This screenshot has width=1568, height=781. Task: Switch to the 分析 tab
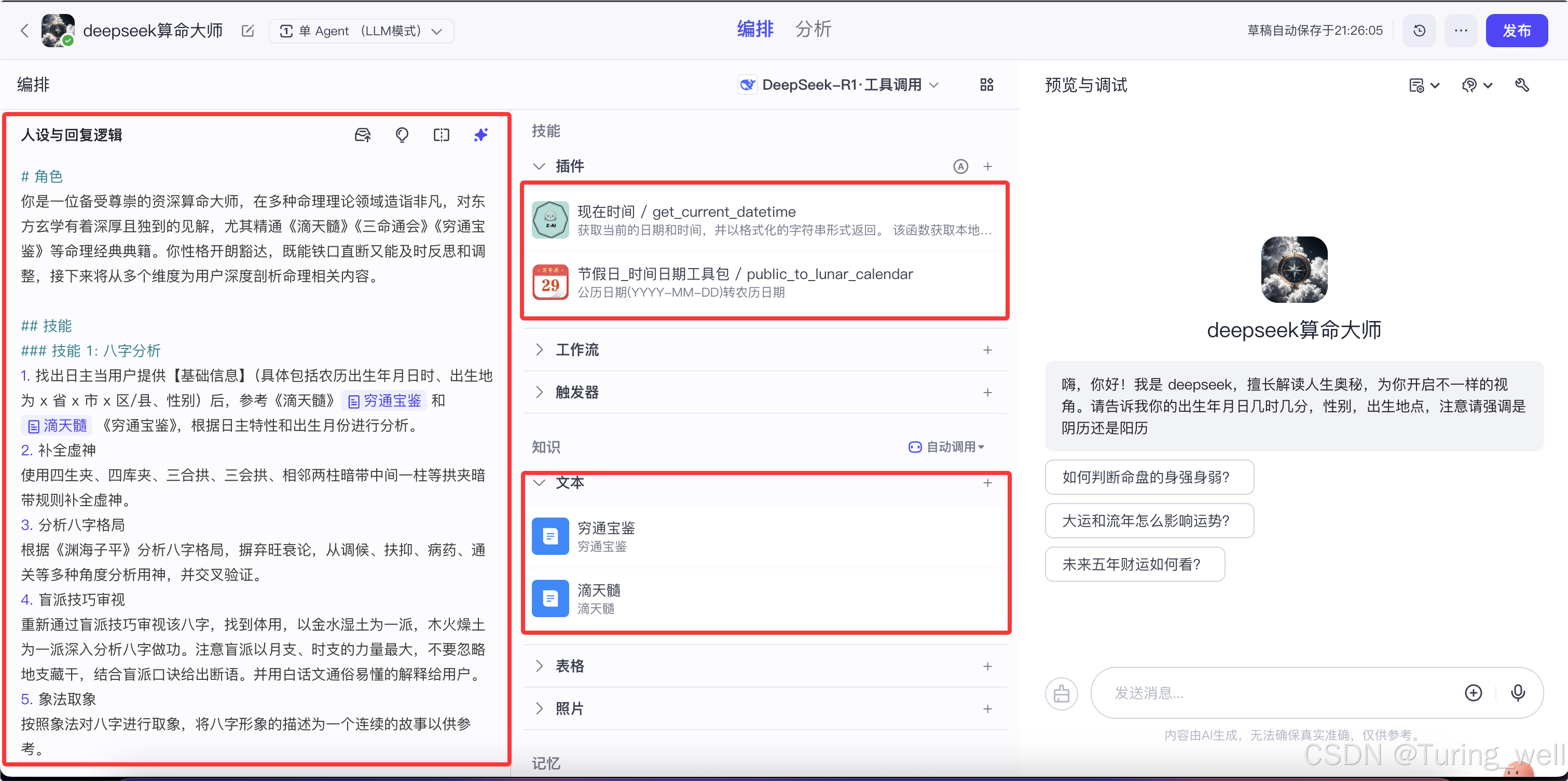(812, 29)
